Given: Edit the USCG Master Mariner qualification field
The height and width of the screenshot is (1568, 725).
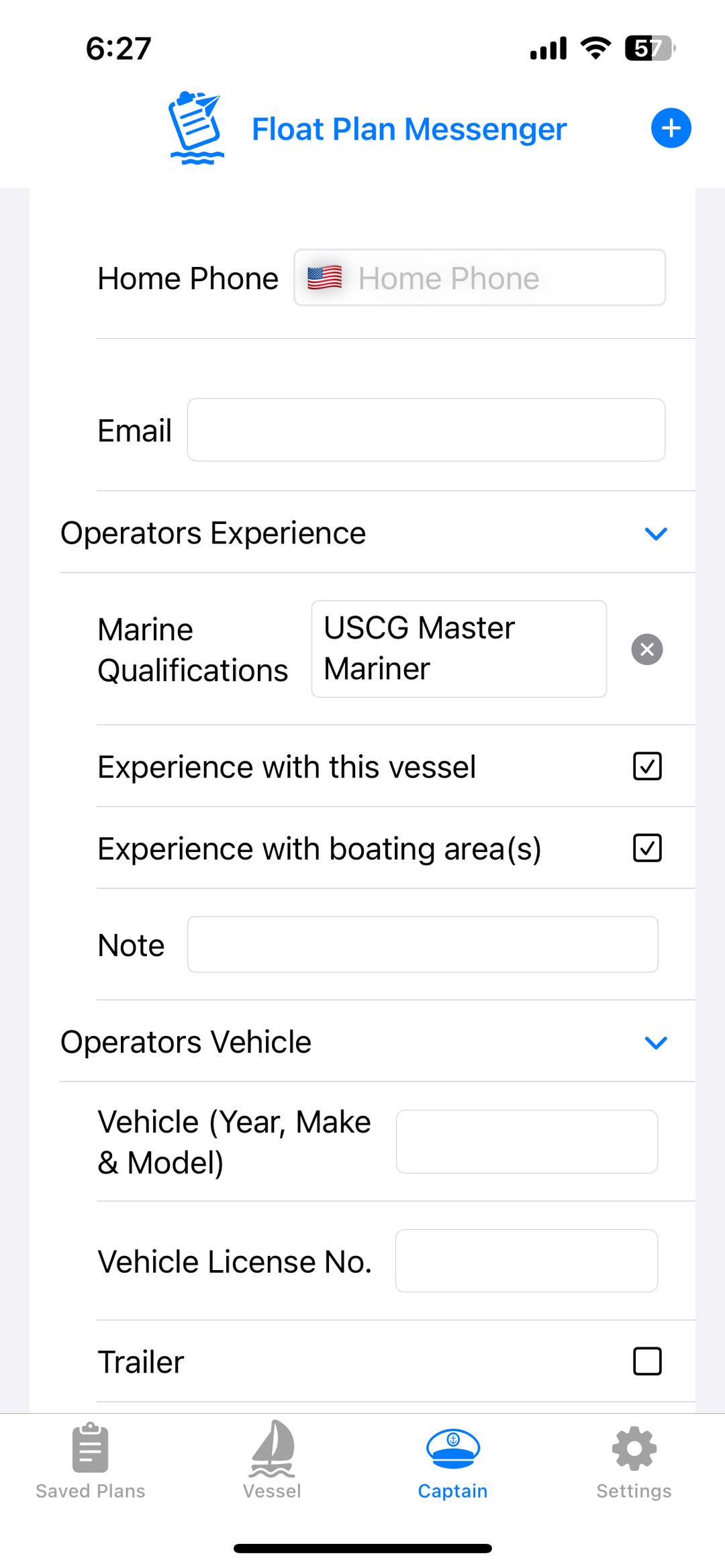Looking at the screenshot, I should pos(458,649).
